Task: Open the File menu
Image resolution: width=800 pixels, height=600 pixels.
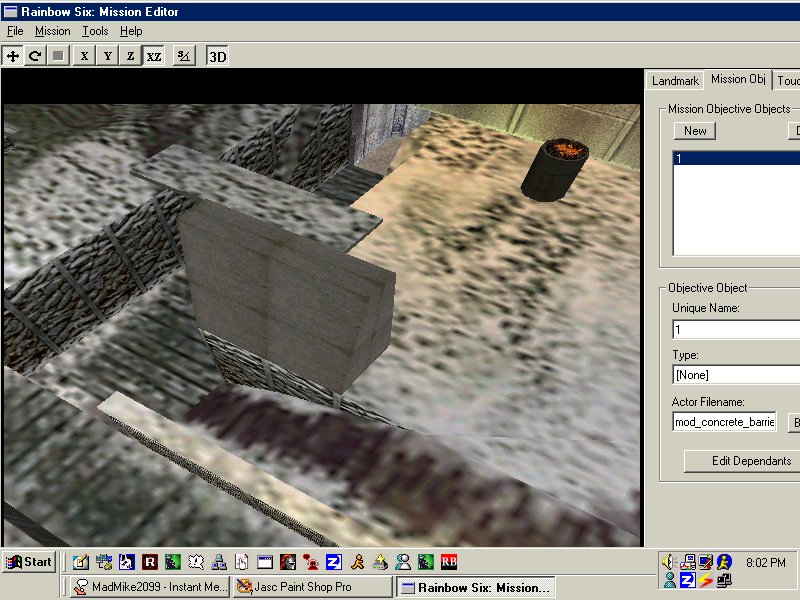Action: pyautogui.click(x=15, y=31)
